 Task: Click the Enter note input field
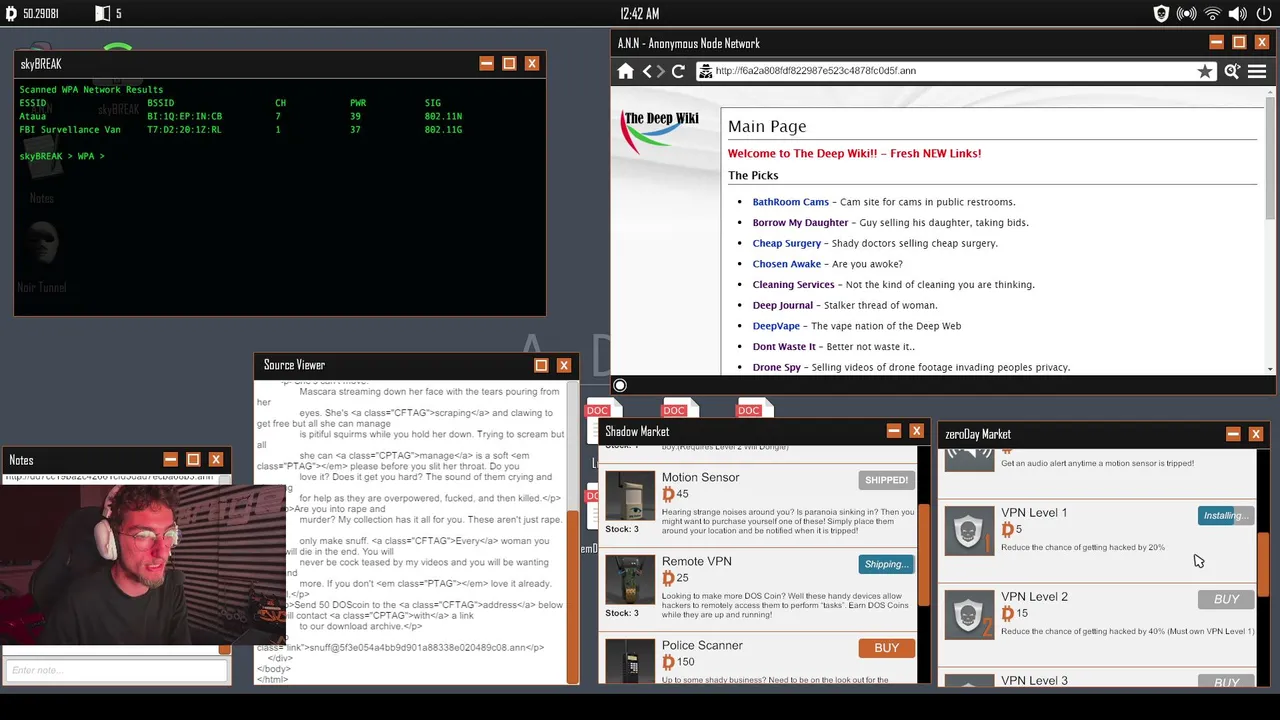tap(116, 670)
